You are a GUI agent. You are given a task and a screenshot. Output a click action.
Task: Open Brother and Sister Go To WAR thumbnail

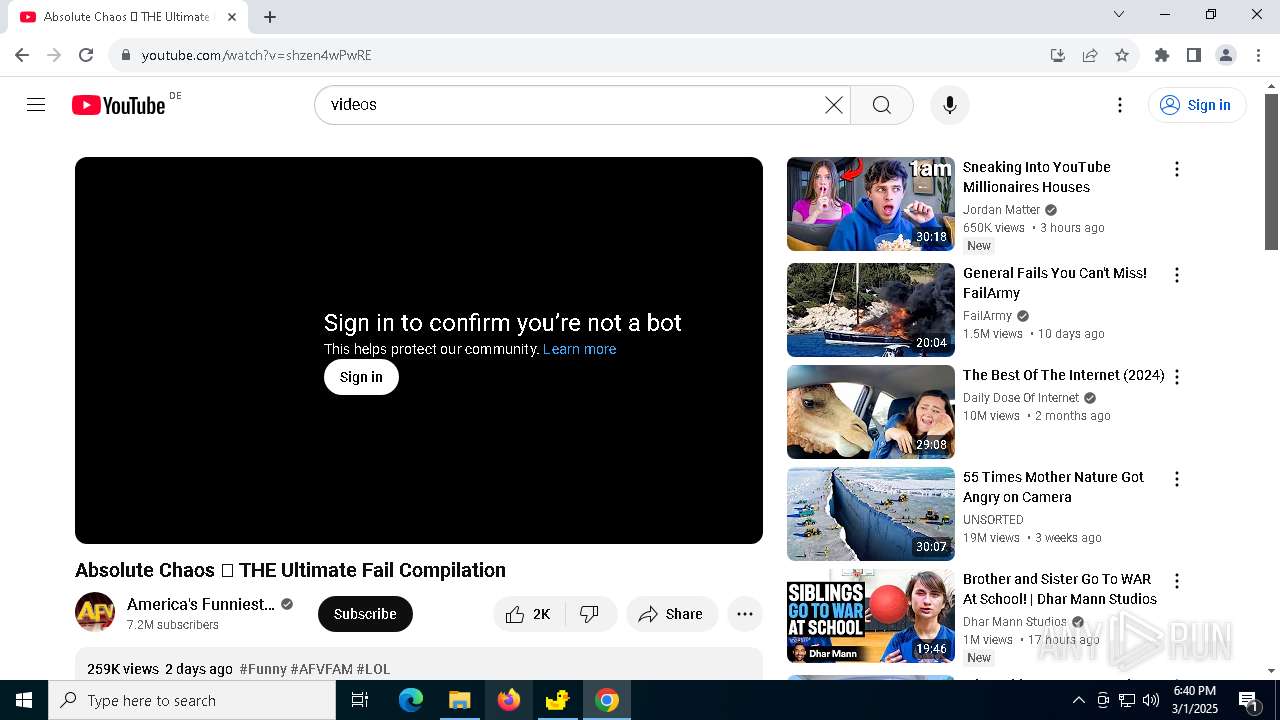coord(871,616)
